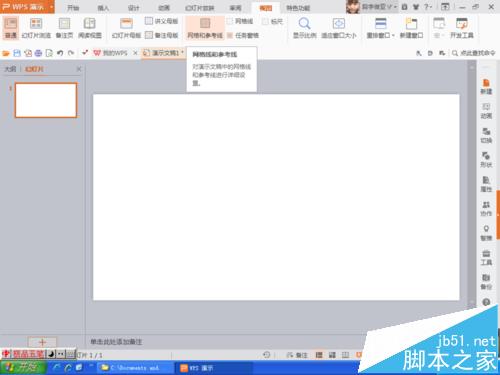The height and width of the screenshot is (375, 500).
Task: Close the 我的WPS document tab
Action: [x=135, y=53]
